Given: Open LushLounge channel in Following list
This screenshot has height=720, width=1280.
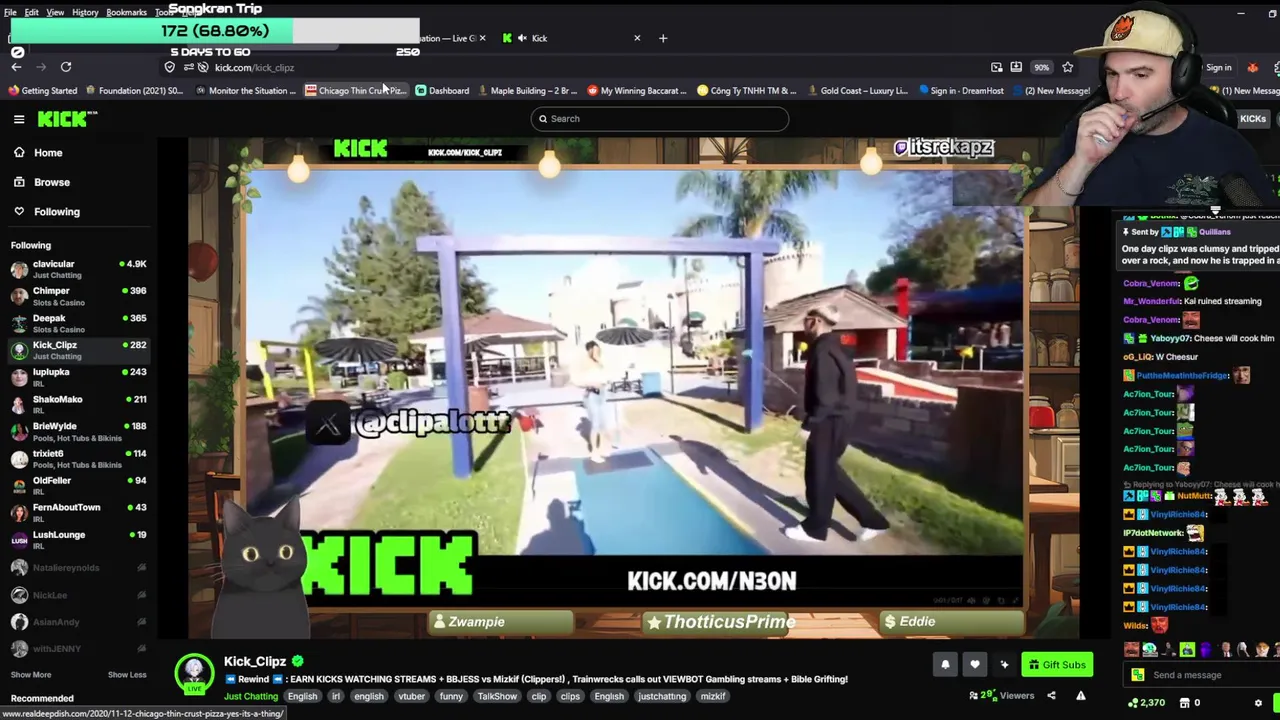Looking at the screenshot, I should click(x=78, y=539).
